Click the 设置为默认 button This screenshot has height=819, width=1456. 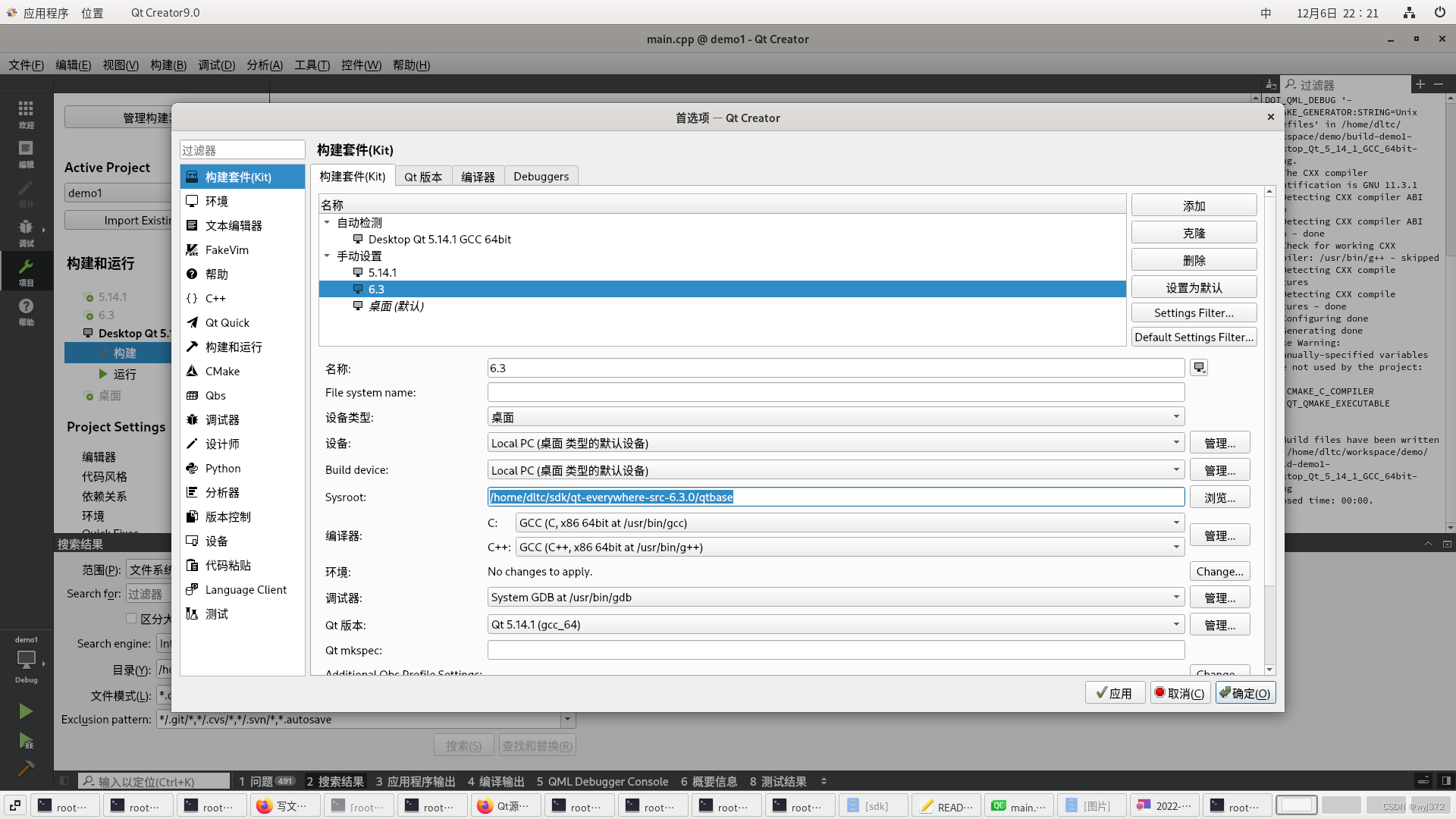1194,288
